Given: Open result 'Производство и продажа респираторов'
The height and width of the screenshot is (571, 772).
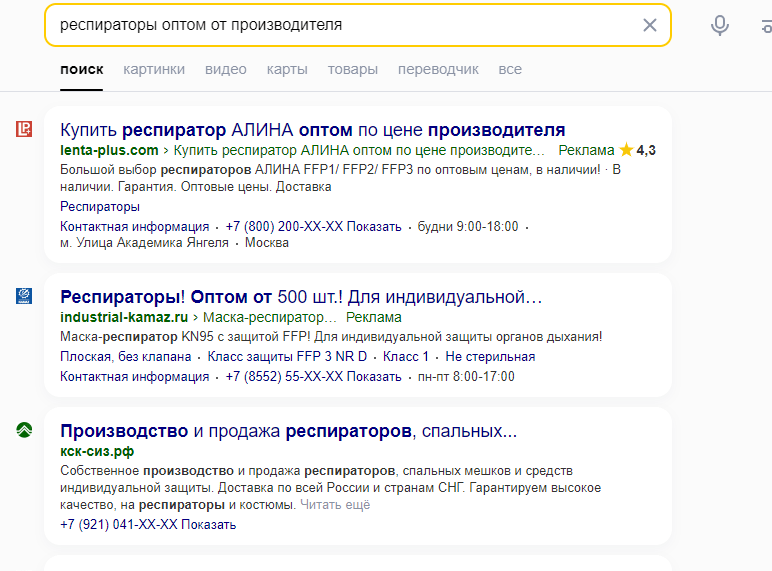Looking at the screenshot, I should click(x=289, y=431).
